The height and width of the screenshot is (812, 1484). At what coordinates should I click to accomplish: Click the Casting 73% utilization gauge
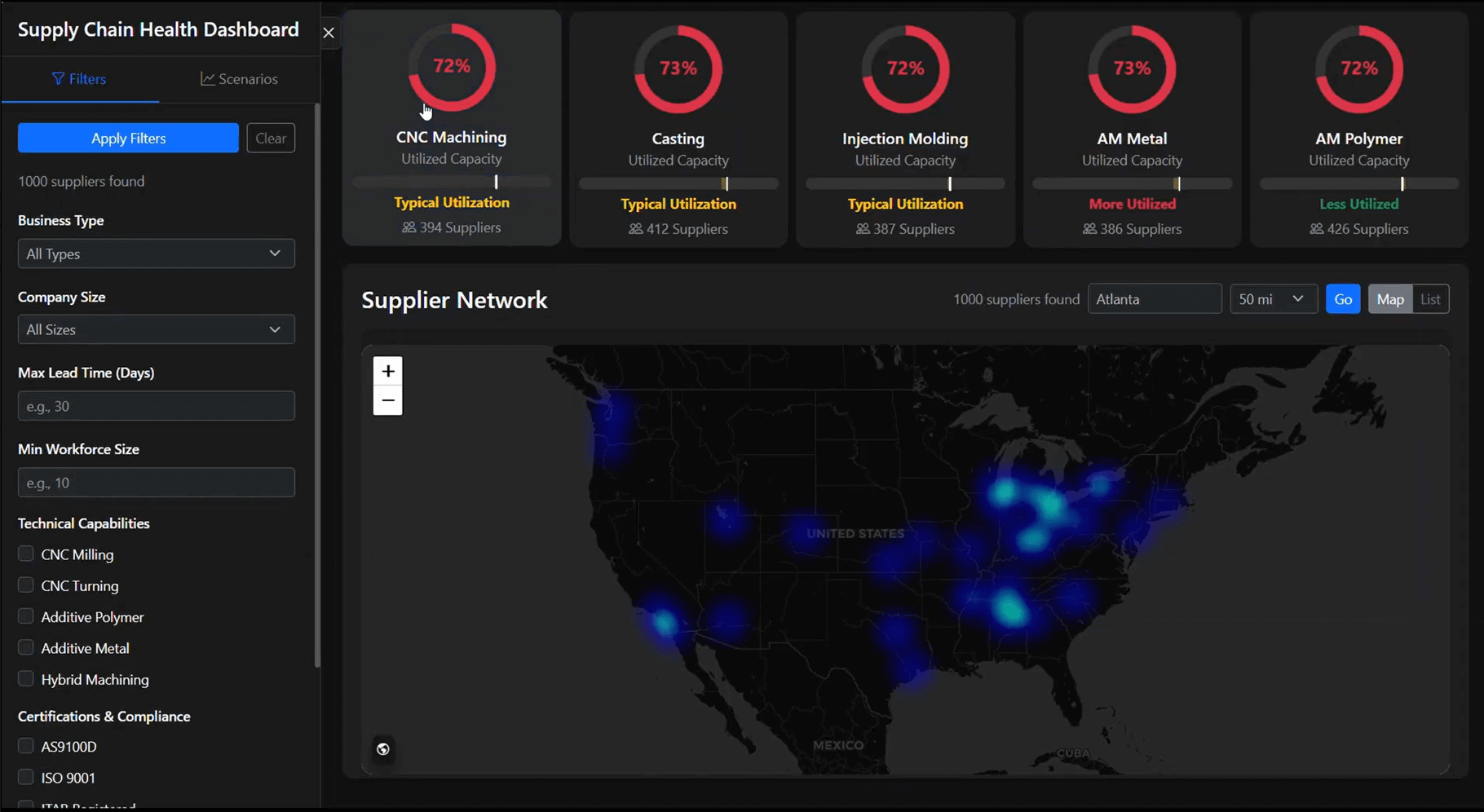click(678, 68)
